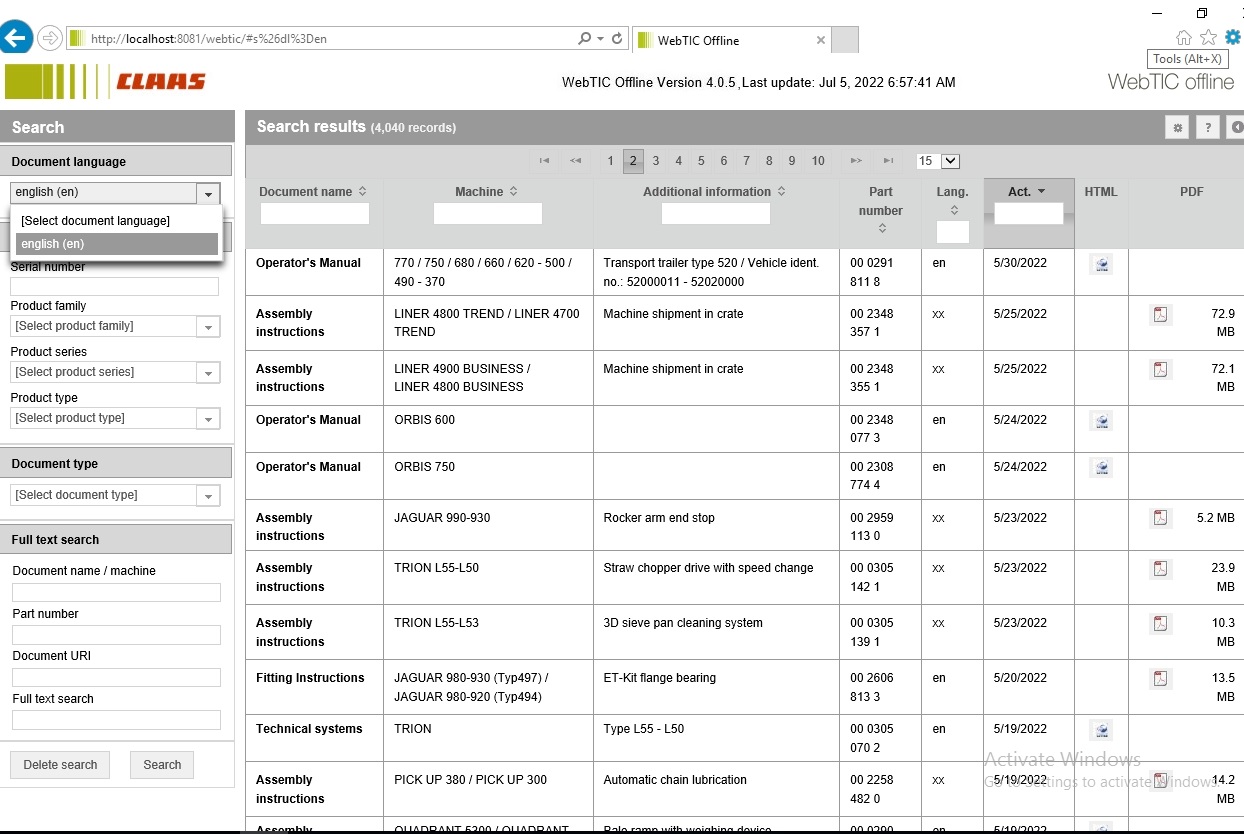1244x834 pixels.
Task: Open PDF for JAGUAR ET-Kit flange bearing
Action: pos(1160,679)
